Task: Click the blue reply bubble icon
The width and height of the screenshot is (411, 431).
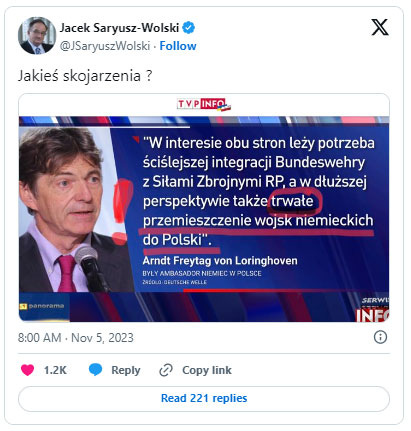Action: pyautogui.click(x=95, y=370)
